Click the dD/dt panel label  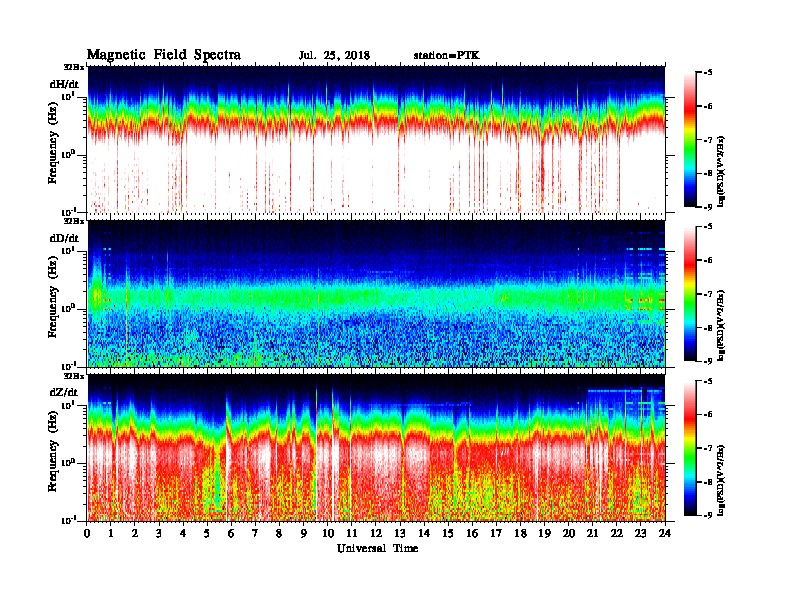click(x=64, y=238)
